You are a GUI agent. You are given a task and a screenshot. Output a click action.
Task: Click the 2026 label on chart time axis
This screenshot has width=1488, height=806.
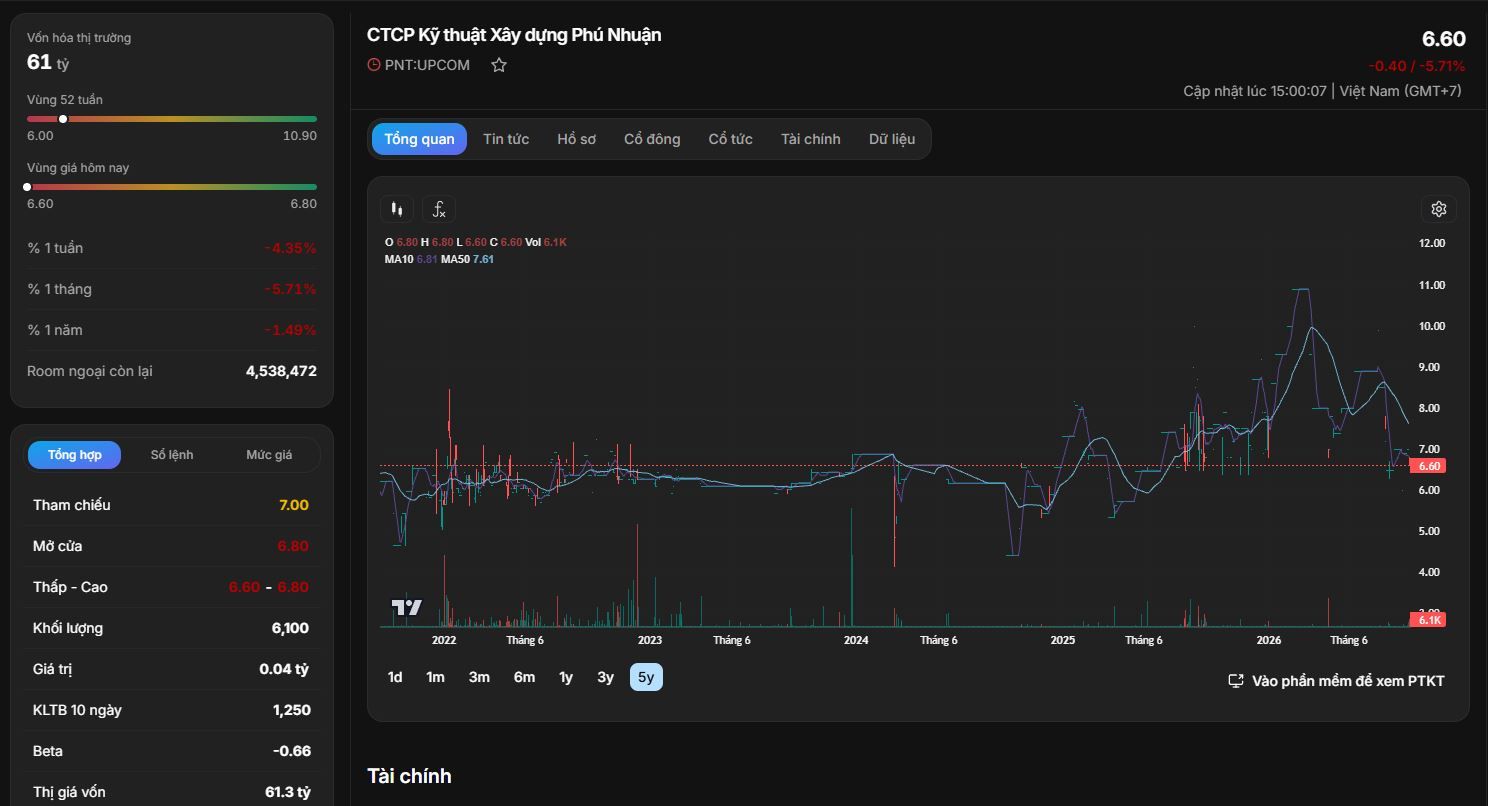tap(1268, 640)
